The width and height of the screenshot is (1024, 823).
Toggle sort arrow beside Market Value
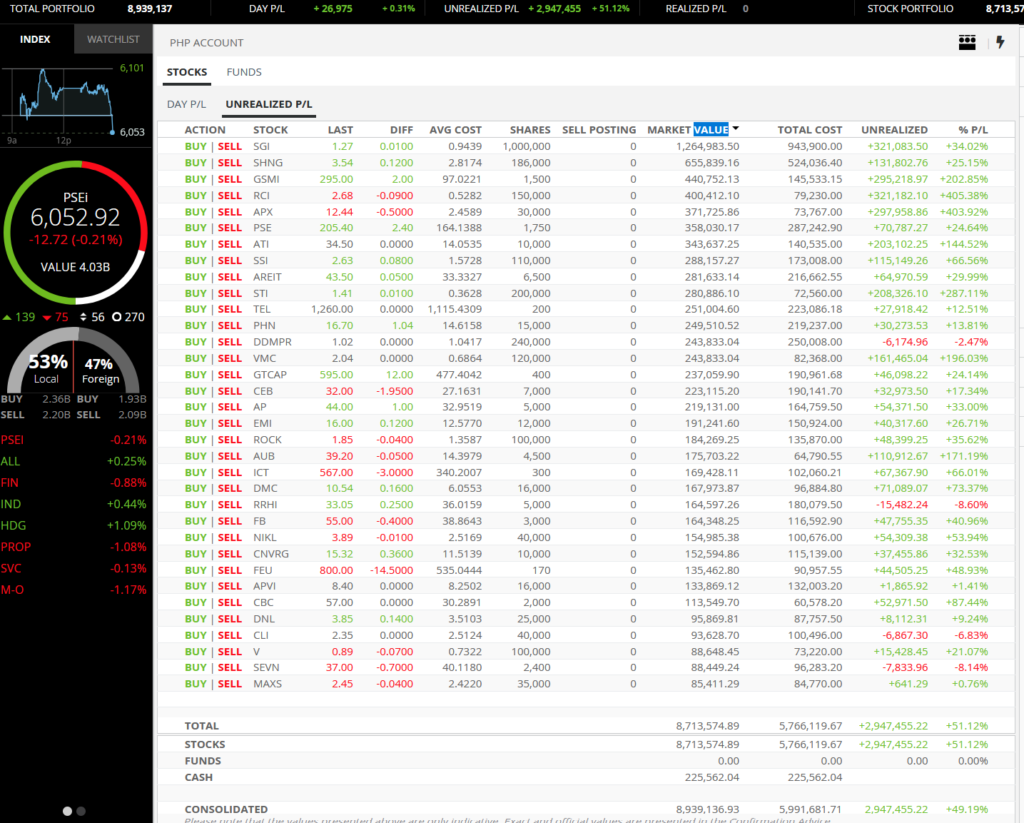(736, 129)
